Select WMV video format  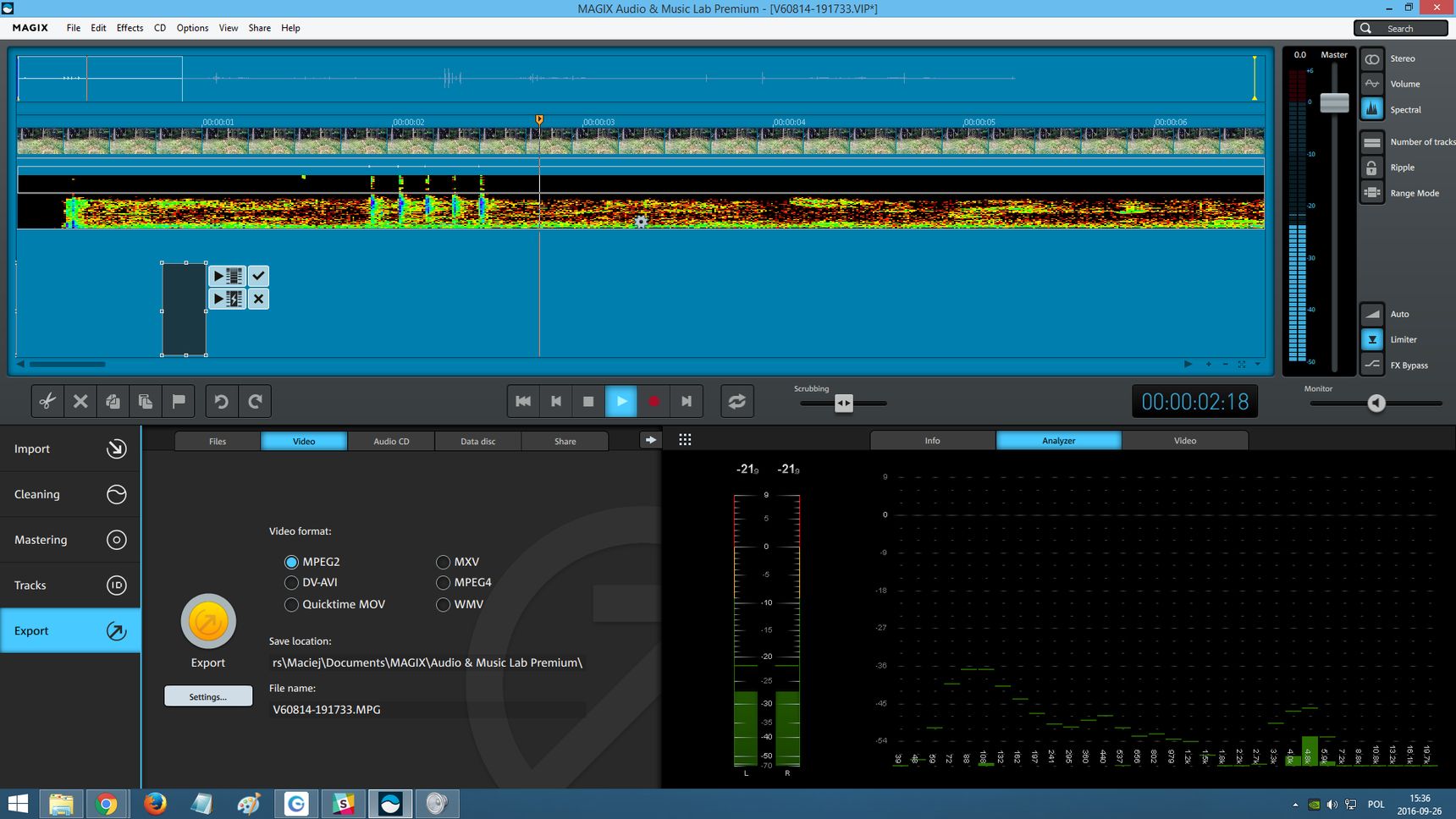[443, 604]
